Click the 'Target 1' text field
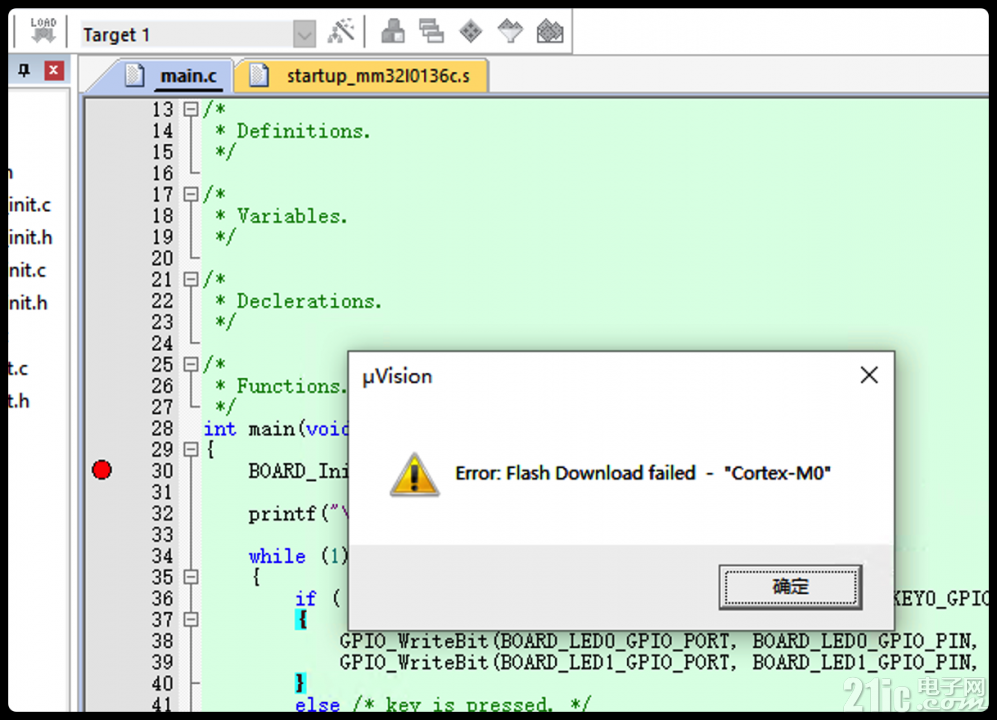This screenshot has width=997, height=720. point(188,34)
